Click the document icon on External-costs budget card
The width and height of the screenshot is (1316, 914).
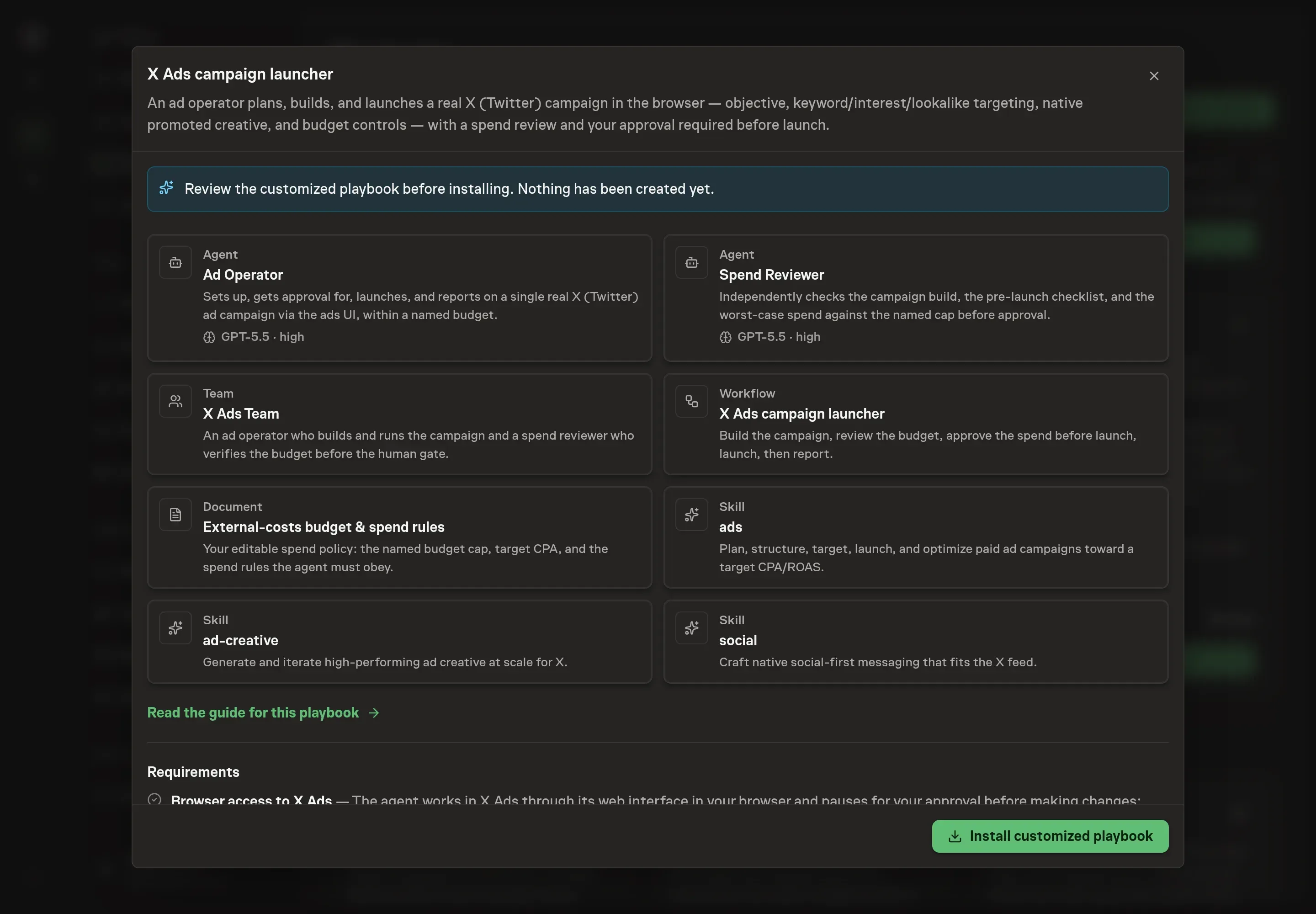point(175,514)
